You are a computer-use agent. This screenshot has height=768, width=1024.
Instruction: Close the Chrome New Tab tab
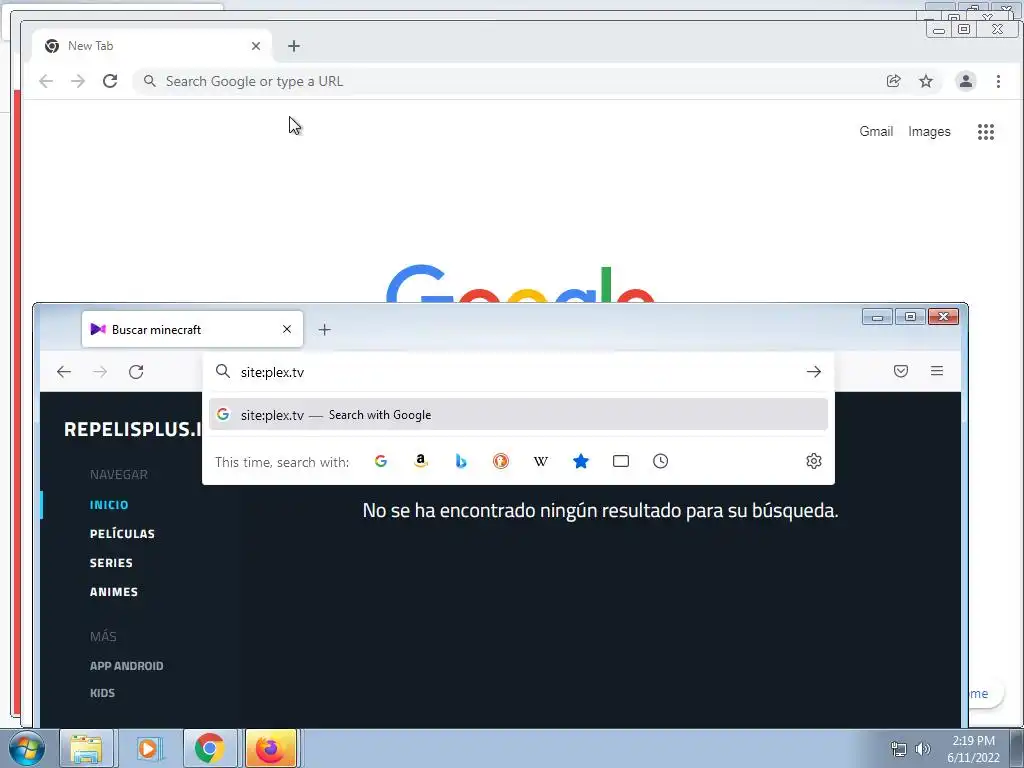[x=256, y=46]
